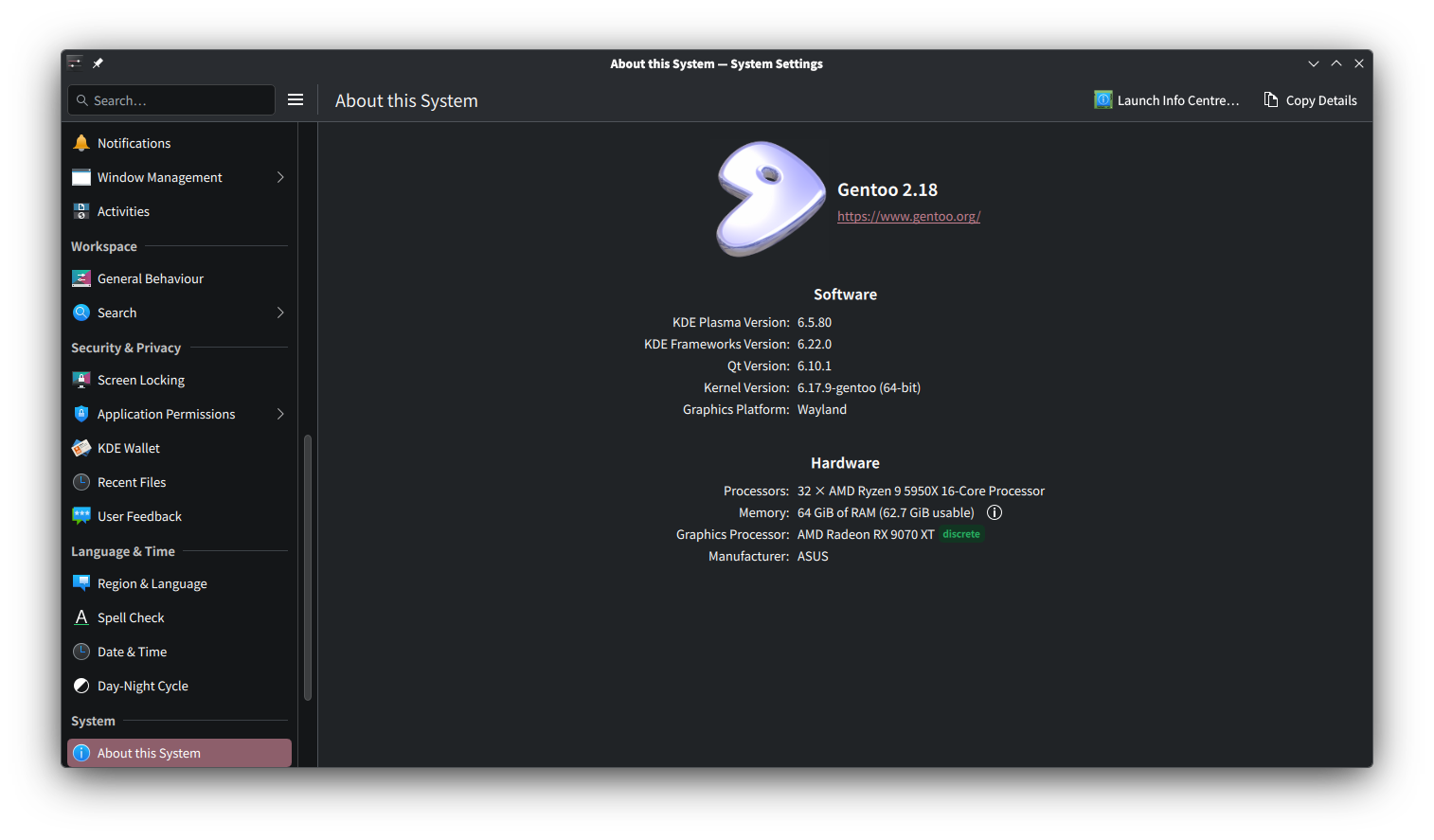Screen dimensions: 1434x840
Task: Click the discrete GPU badge
Action: tap(961, 534)
